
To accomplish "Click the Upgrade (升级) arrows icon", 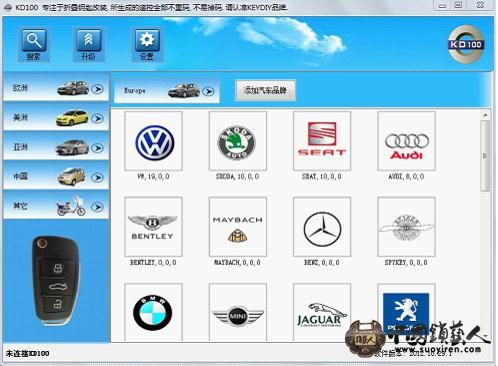I will click(88, 45).
